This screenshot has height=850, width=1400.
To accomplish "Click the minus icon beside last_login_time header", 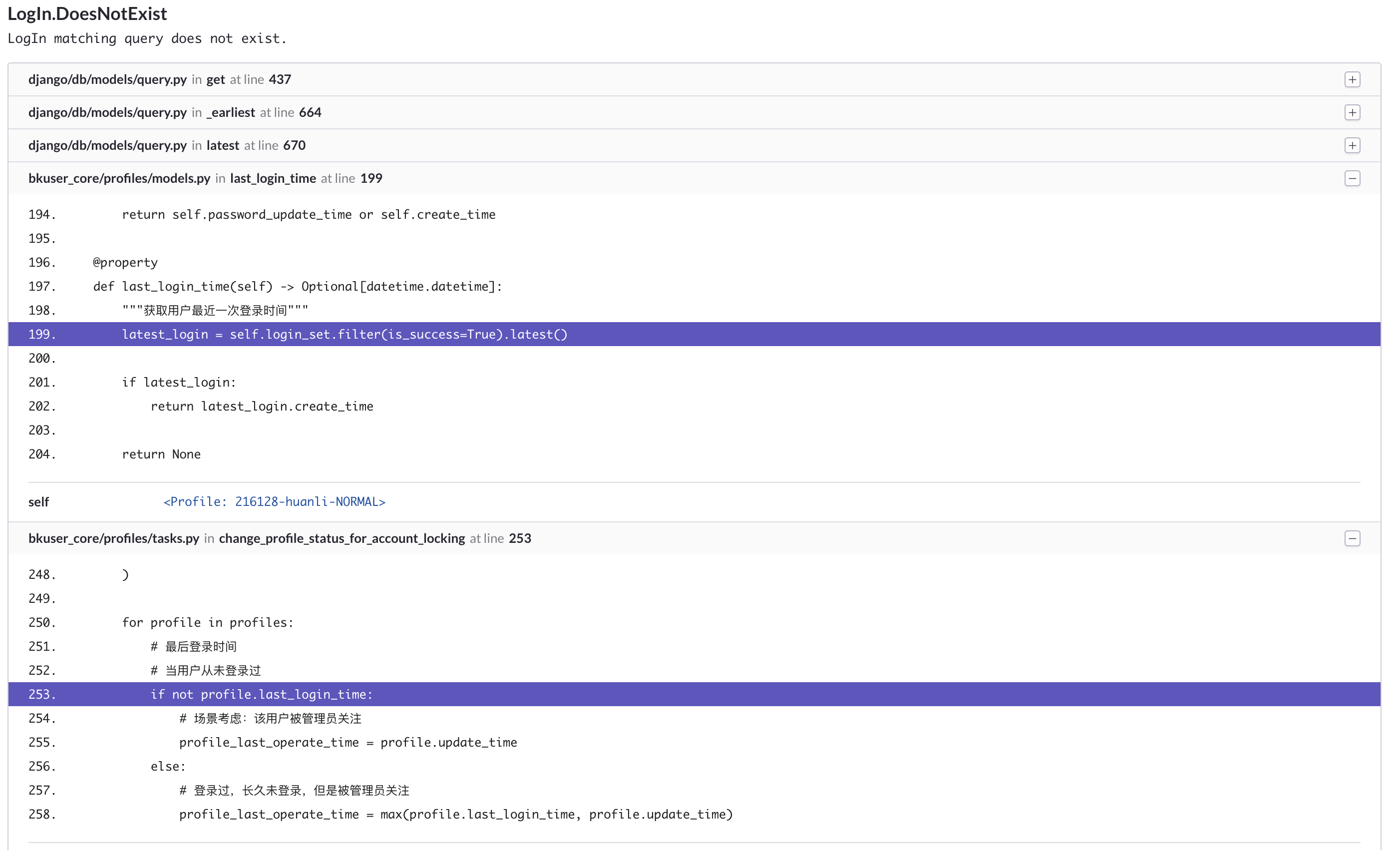I will pos(1353,178).
